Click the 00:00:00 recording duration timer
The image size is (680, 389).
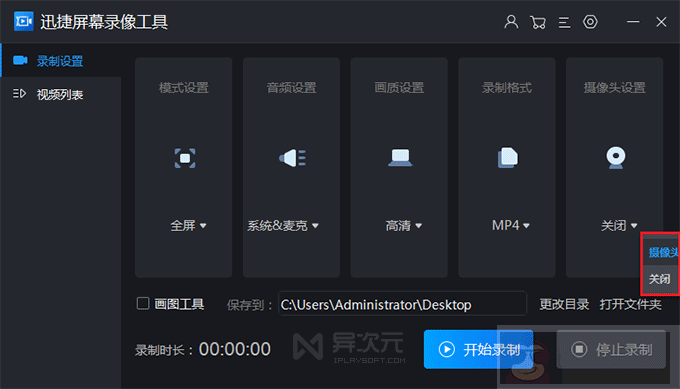235,349
